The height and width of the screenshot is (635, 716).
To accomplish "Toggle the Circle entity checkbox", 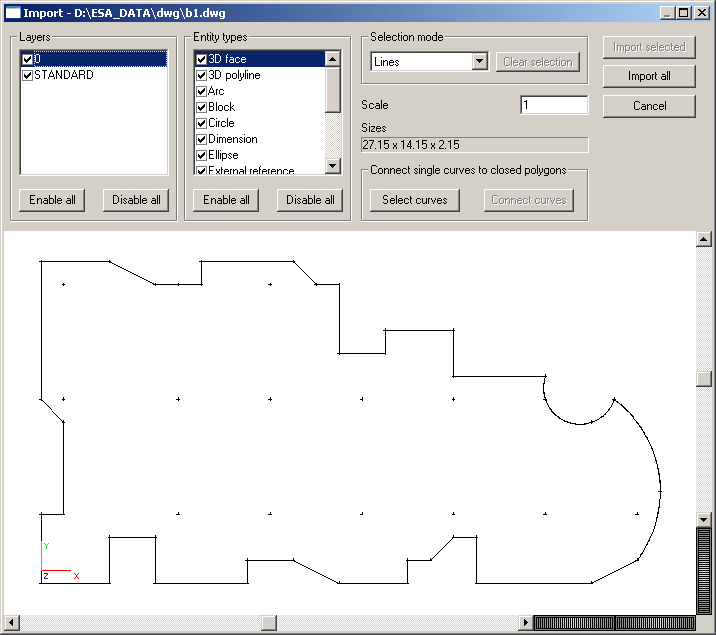I will click(x=201, y=123).
